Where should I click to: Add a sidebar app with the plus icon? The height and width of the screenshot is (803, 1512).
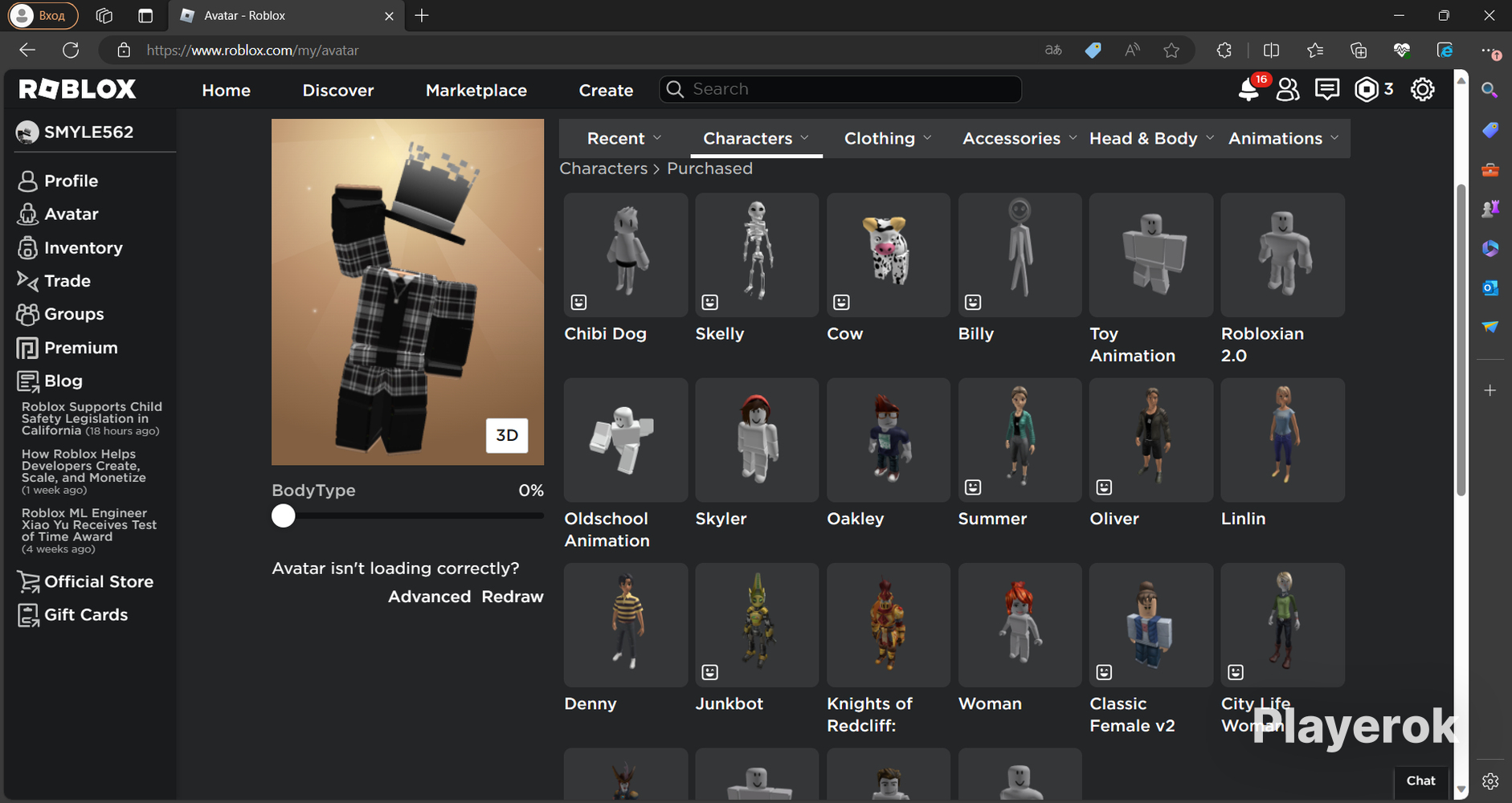point(1490,390)
